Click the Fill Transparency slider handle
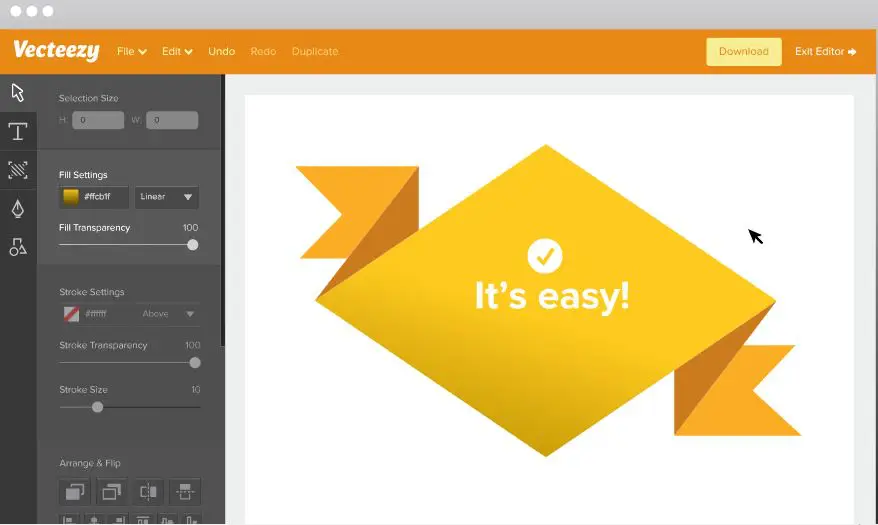 [193, 245]
